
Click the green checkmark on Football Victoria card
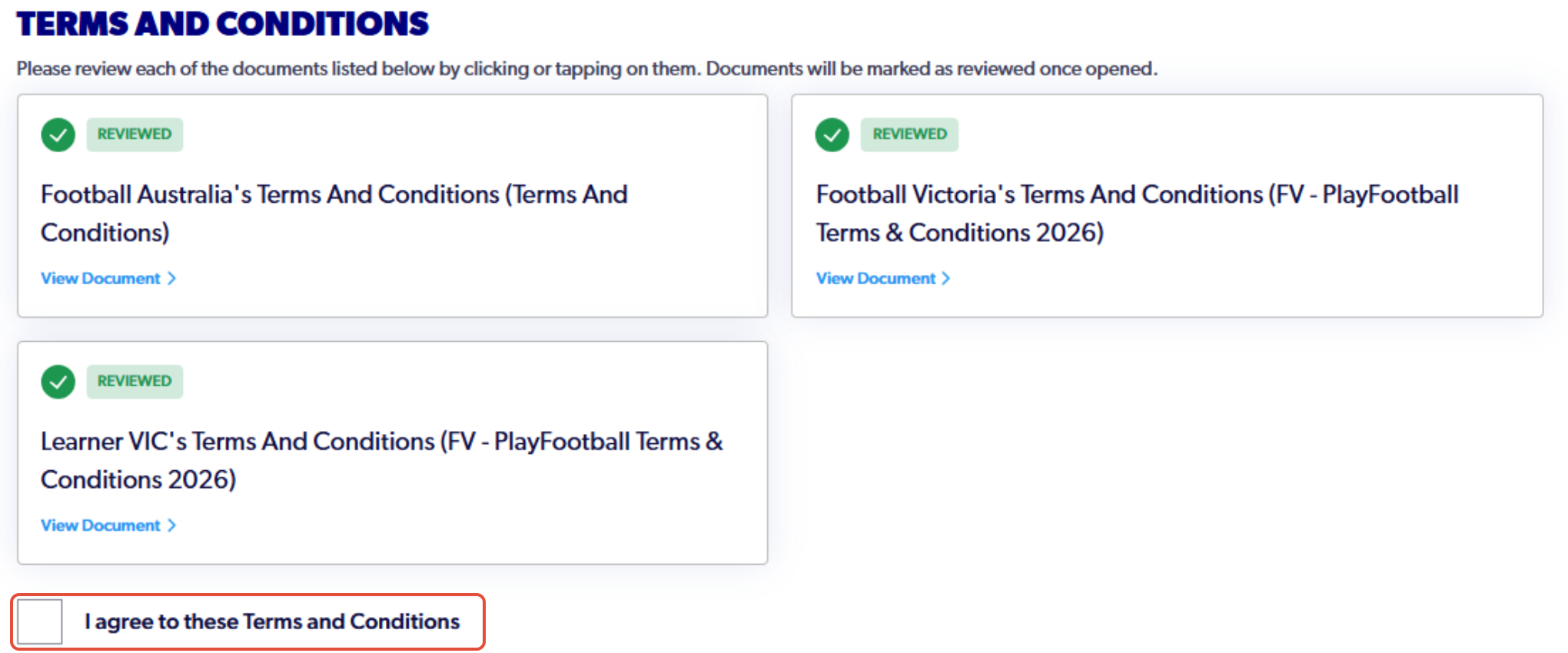pos(832,135)
